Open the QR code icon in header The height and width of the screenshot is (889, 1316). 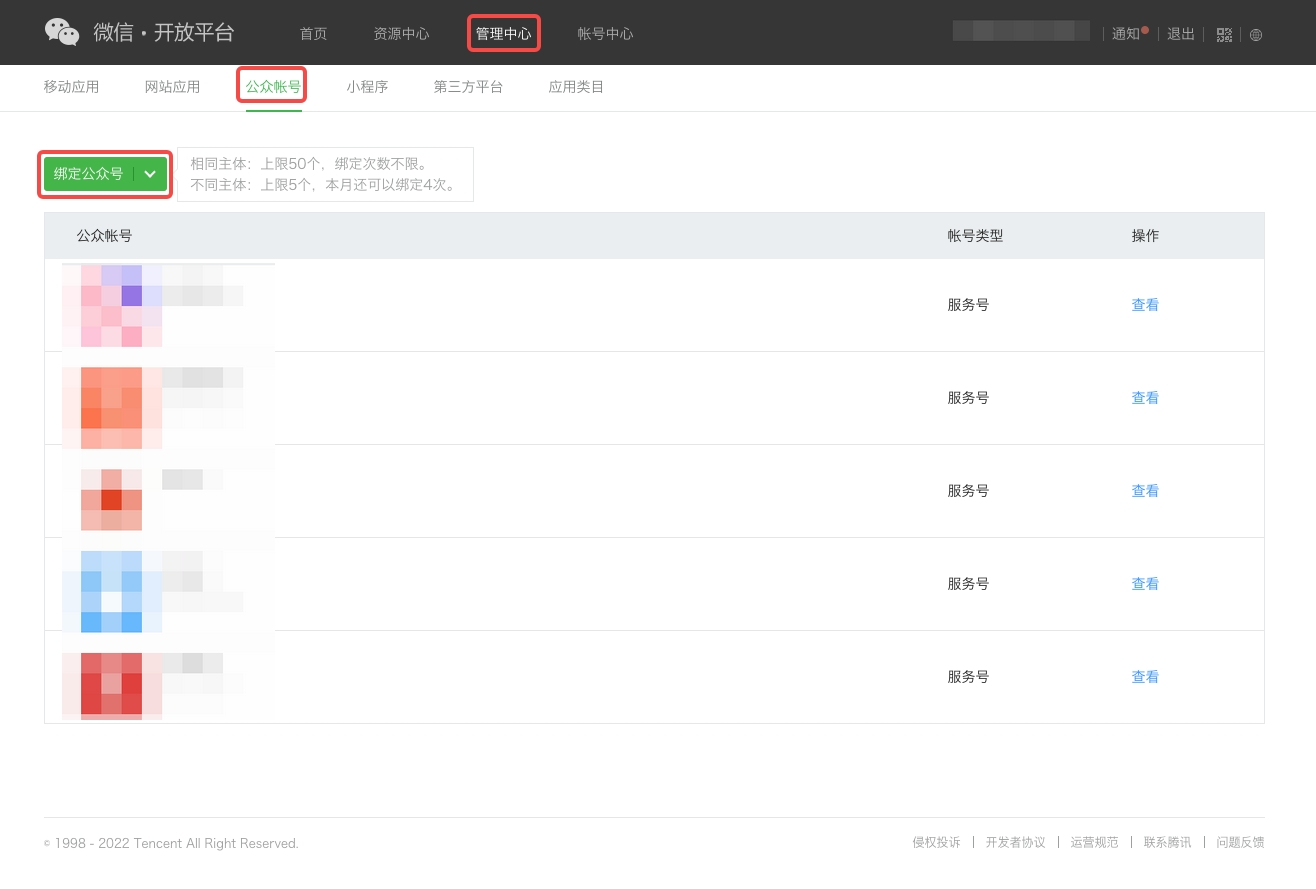point(1224,34)
